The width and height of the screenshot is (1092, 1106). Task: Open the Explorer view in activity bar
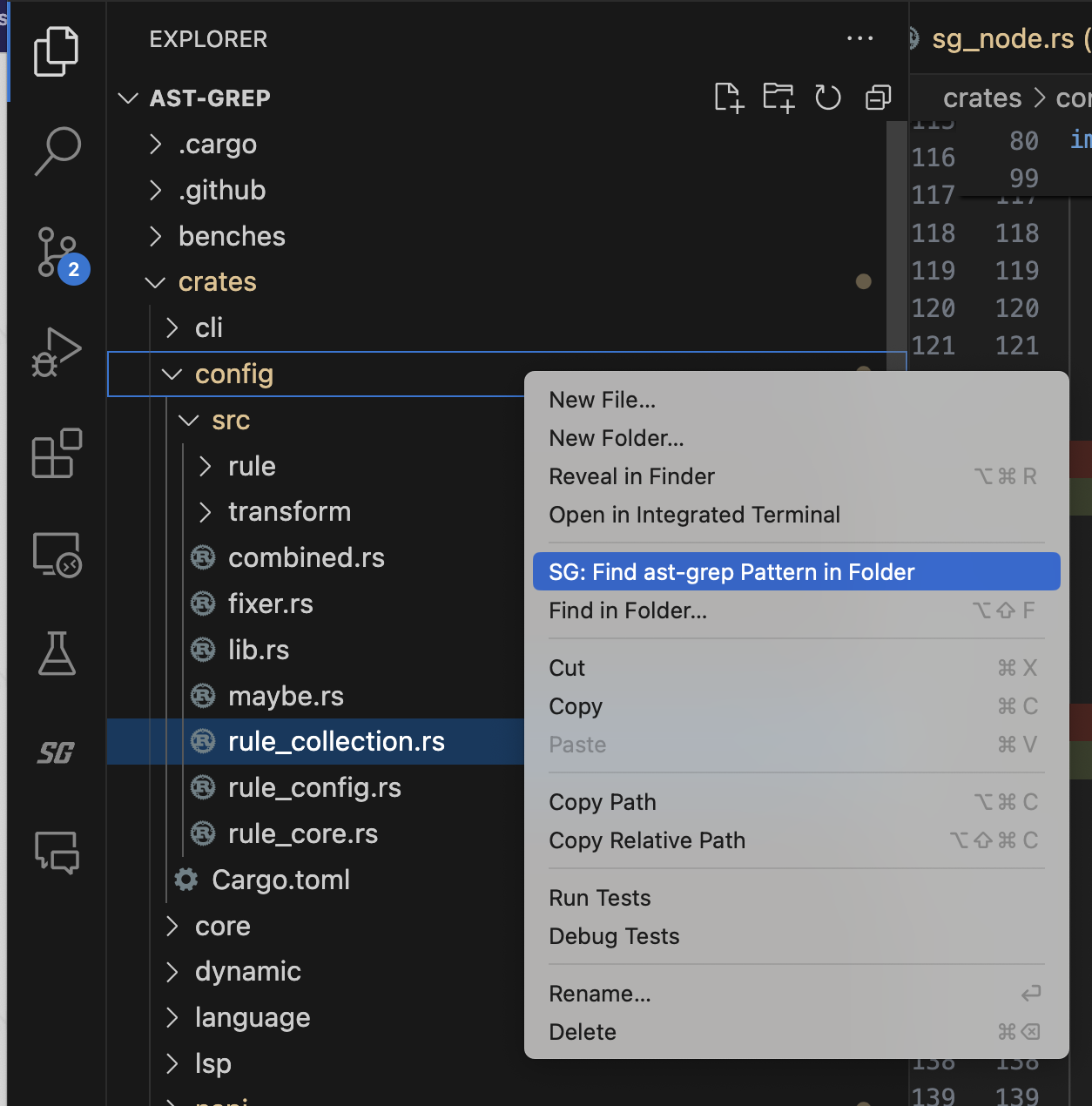57,51
